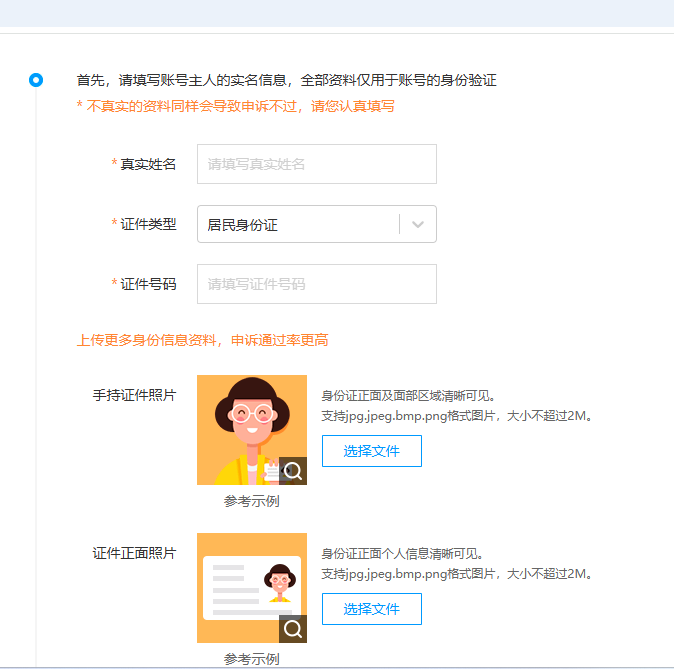
Task: Click the 证件正面照片 label
Action: pos(135,553)
